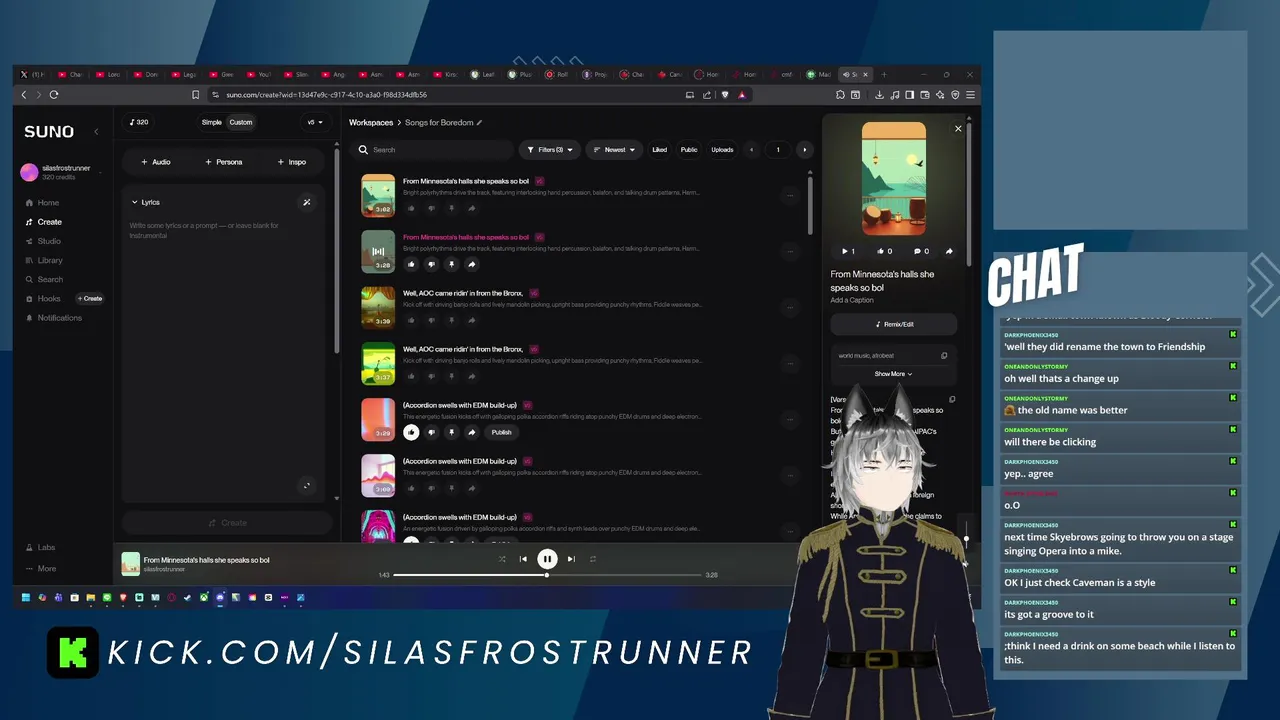Add Audio to the creation
Image resolution: width=1280 pixels, height=720 pixels.
pyautogui.click(x=155, y=162)
